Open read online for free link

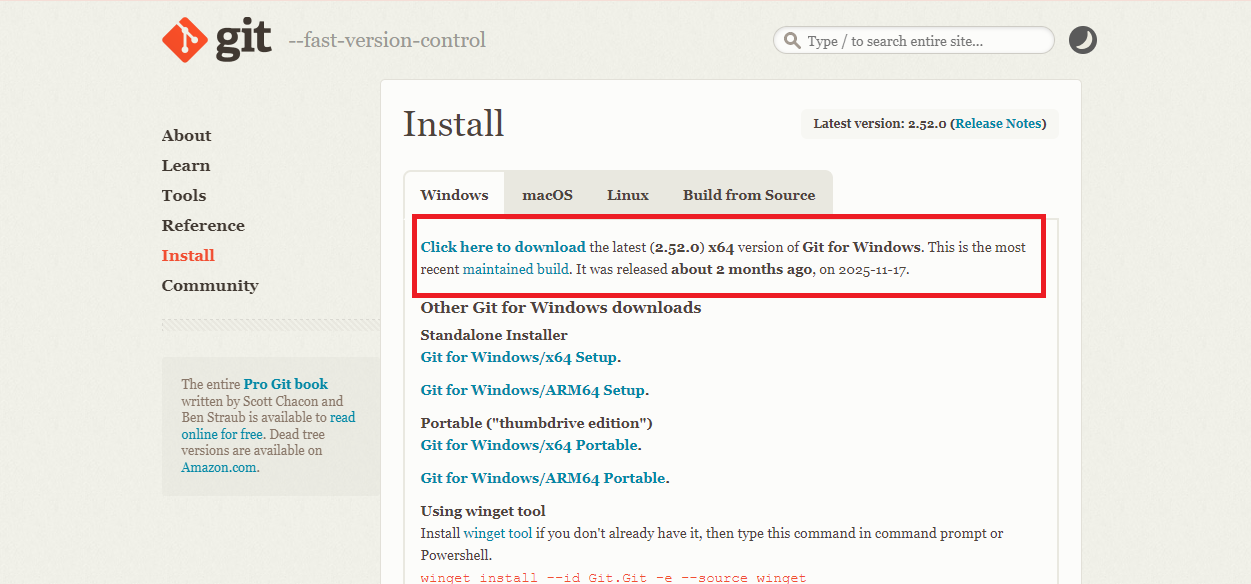pos(268,426)
